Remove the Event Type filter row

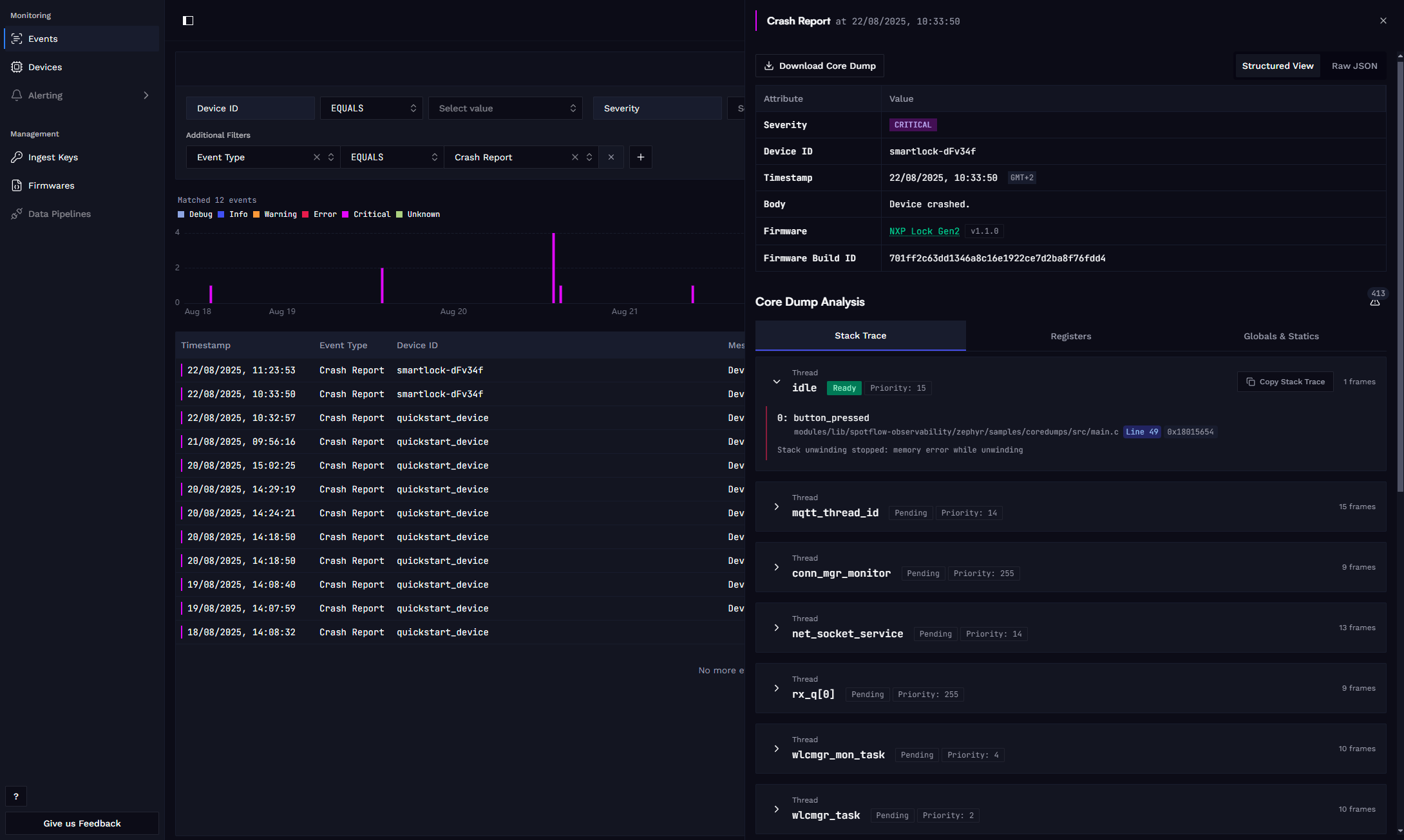tap(611, 157)
